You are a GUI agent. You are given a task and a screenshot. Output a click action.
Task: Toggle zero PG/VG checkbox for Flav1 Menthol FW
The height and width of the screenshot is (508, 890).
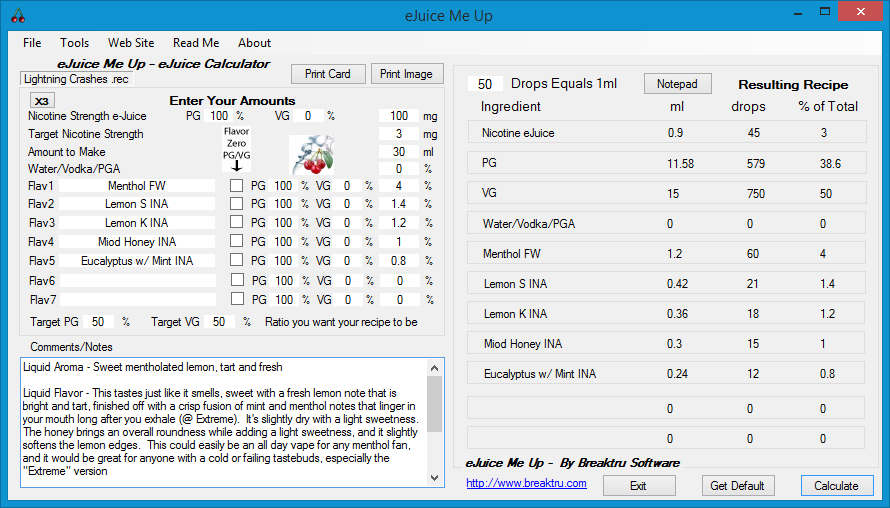point(237,186)
